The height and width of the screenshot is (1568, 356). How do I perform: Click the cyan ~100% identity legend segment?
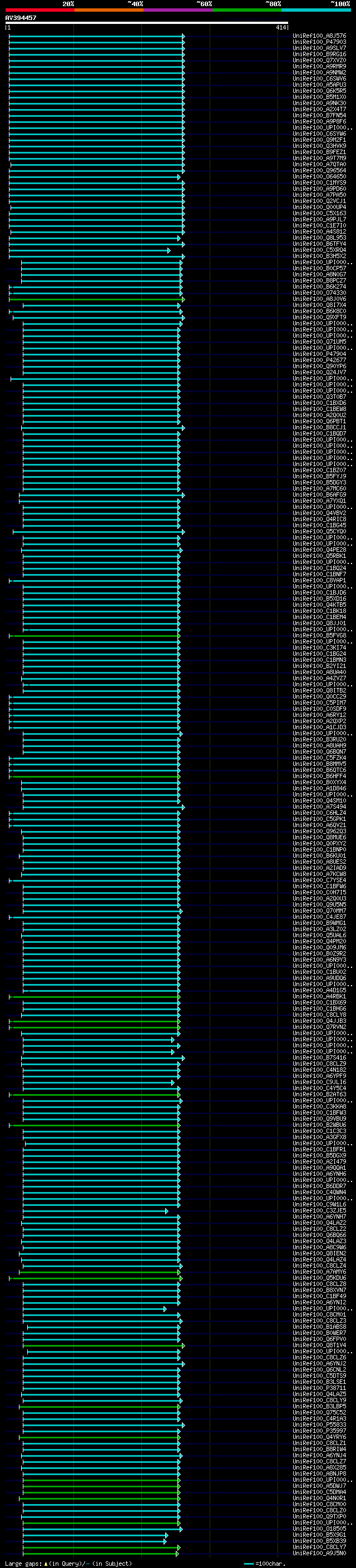316,10
